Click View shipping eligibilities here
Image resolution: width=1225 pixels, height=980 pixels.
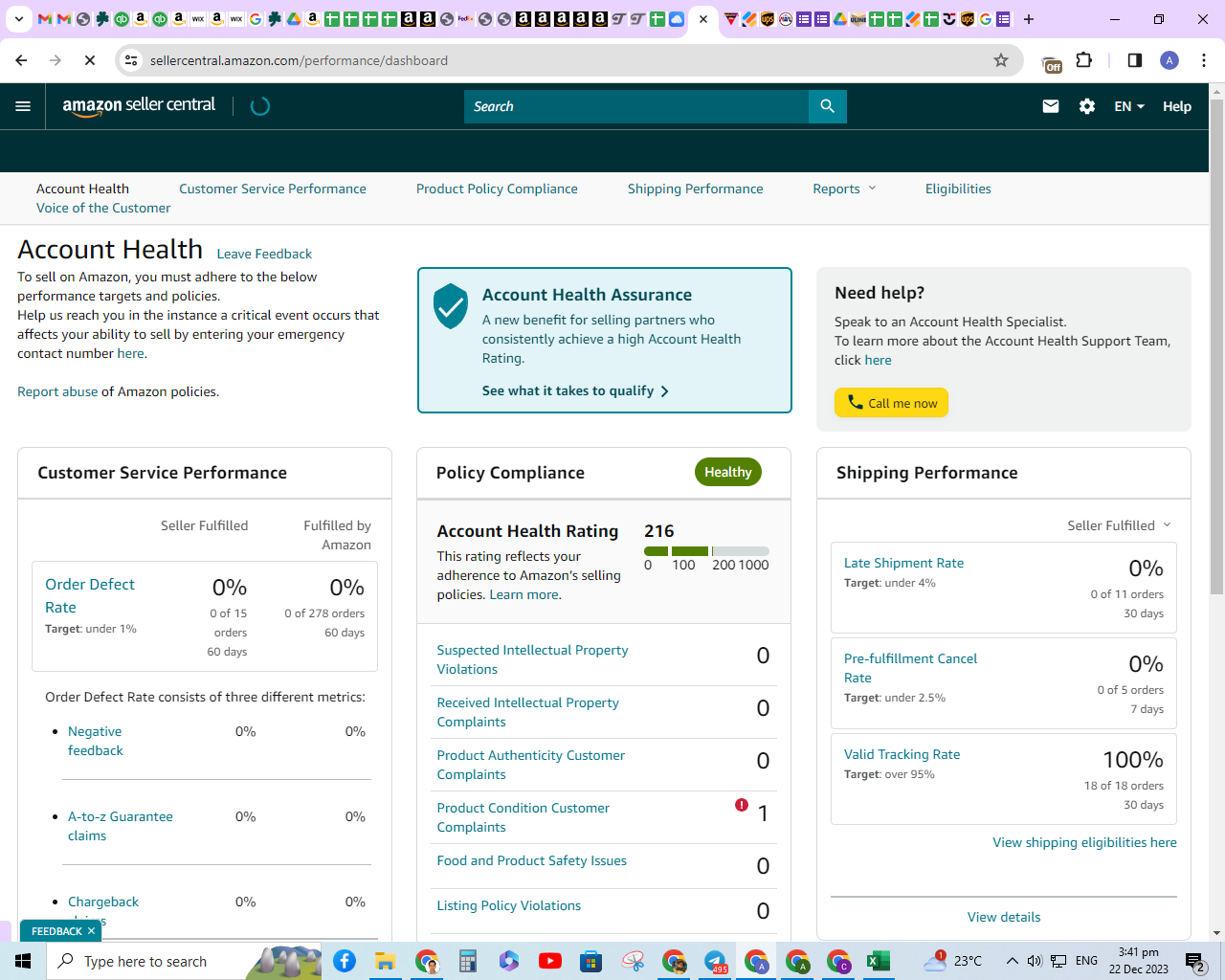coord(1084,842)
